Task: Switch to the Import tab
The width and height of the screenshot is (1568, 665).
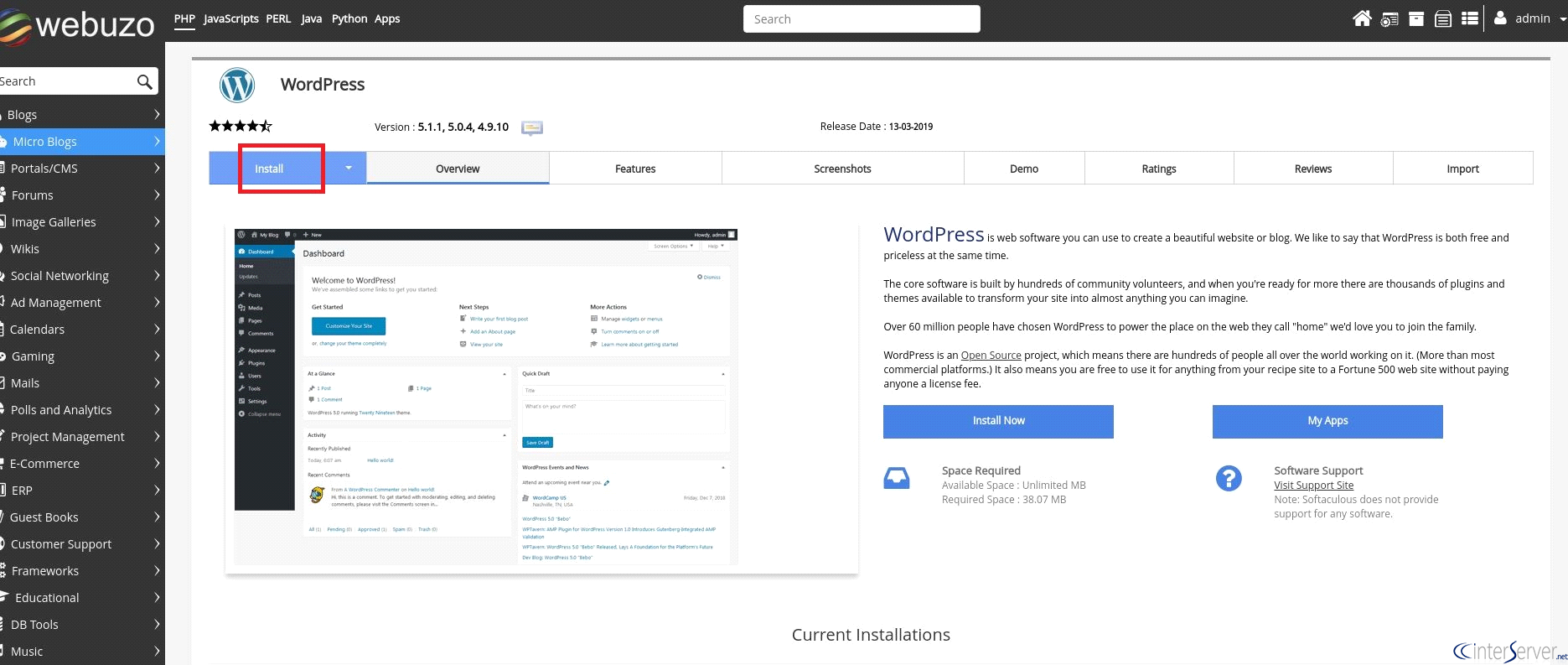Action: [x=1463, y=168]
